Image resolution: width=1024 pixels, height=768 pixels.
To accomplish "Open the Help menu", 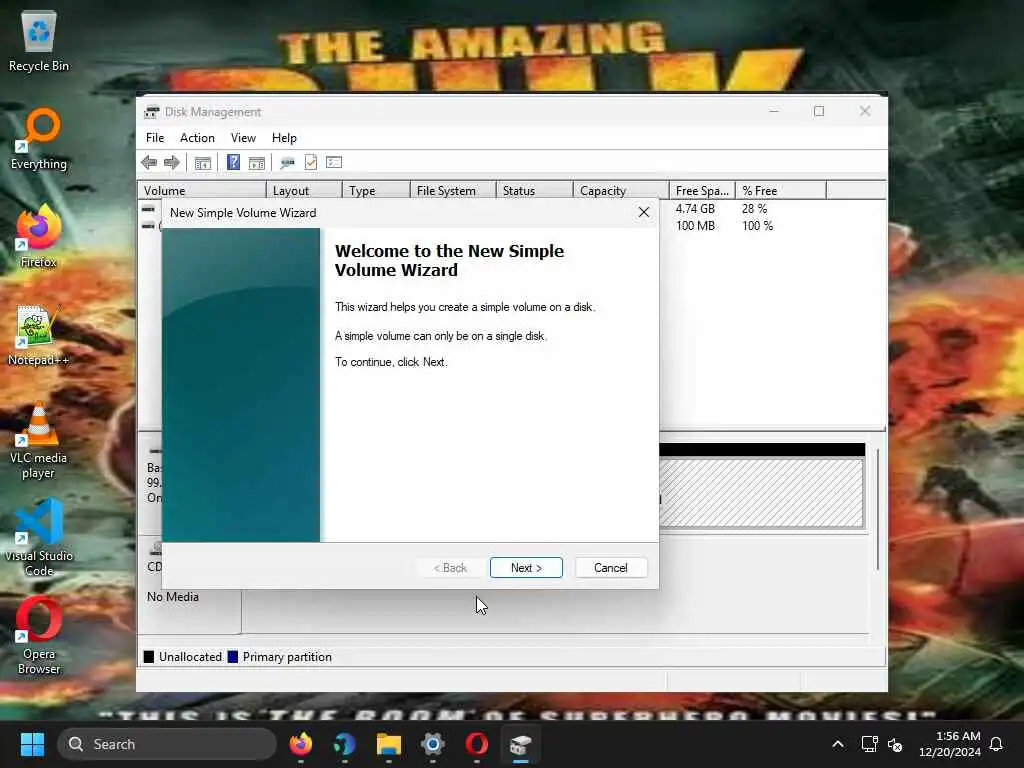I will click(x=284, y=138).
